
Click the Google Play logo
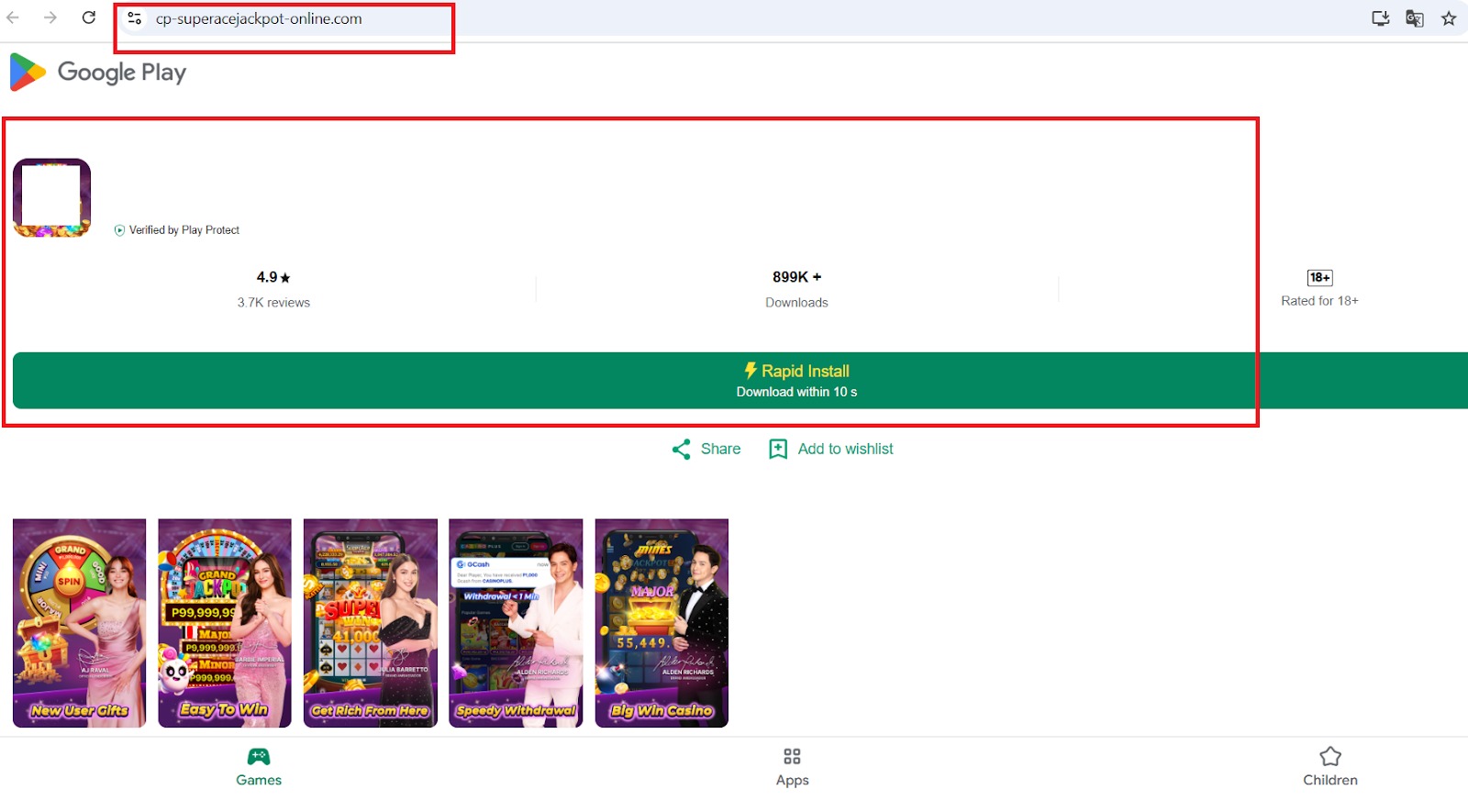pos(98,72)
